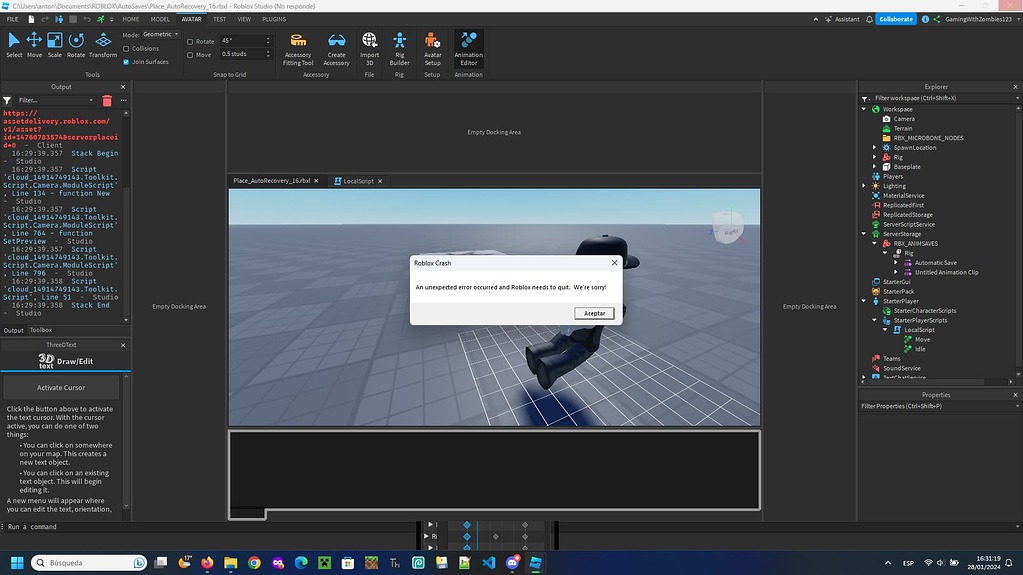Click the Output filter funnel icon

click(x=7, y=101)
